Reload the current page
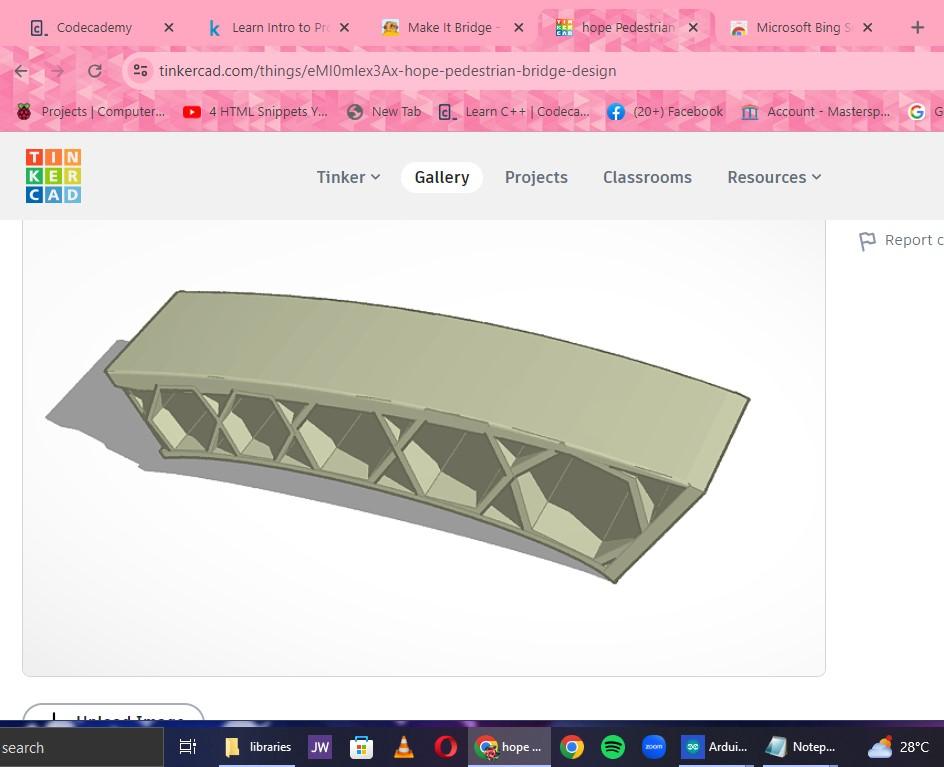Image resolution: width=944 pixels, height=767 pixels. pos(95,71)
